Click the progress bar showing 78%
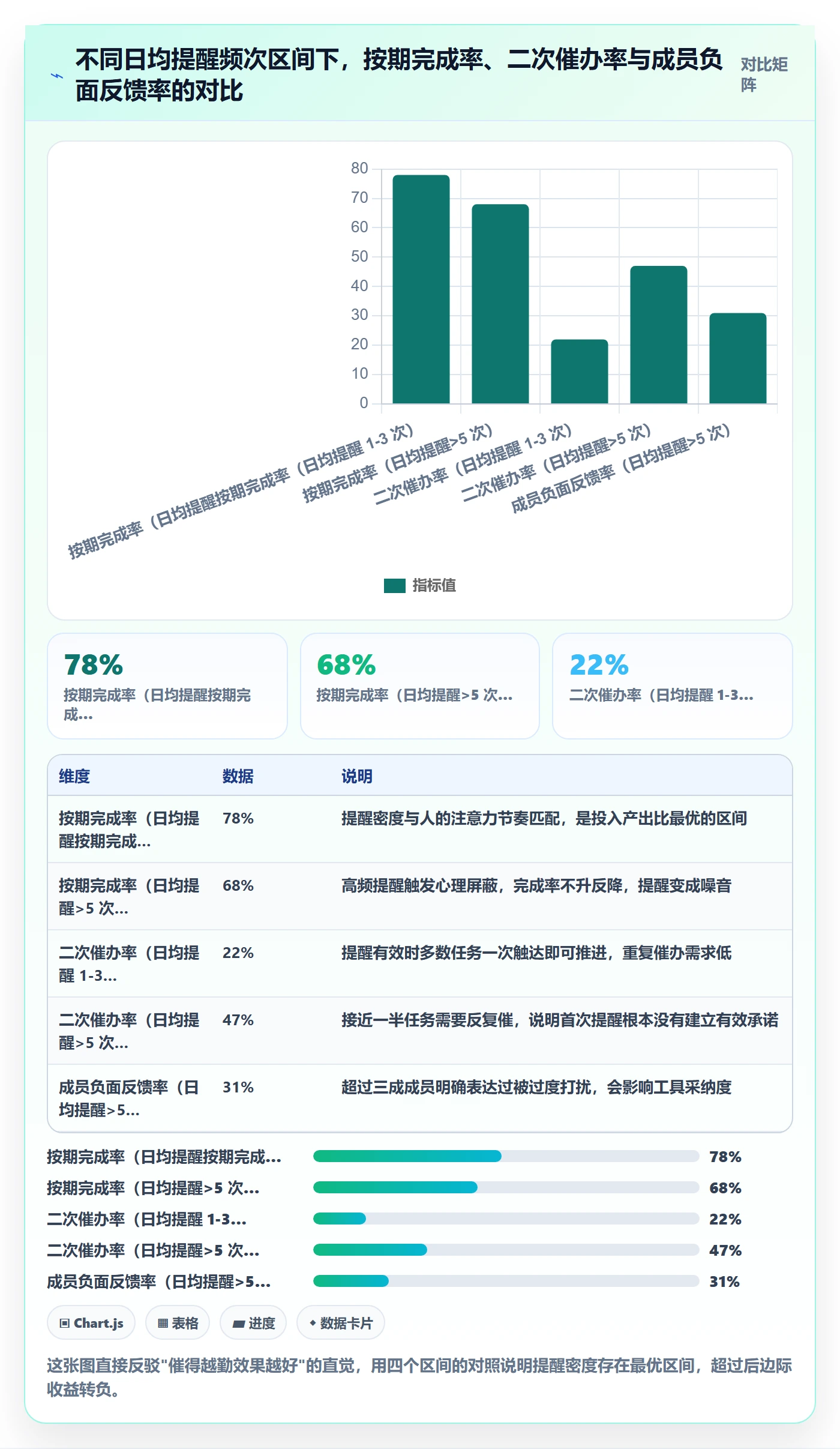 [x=506, y=1156]
